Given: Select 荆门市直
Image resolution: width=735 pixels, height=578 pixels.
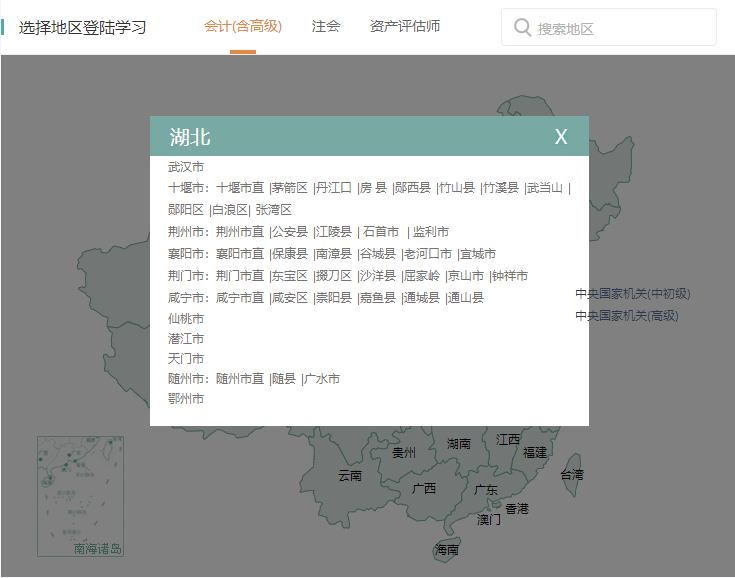Looking at the screenshot, I should click(x=240, y=276).
